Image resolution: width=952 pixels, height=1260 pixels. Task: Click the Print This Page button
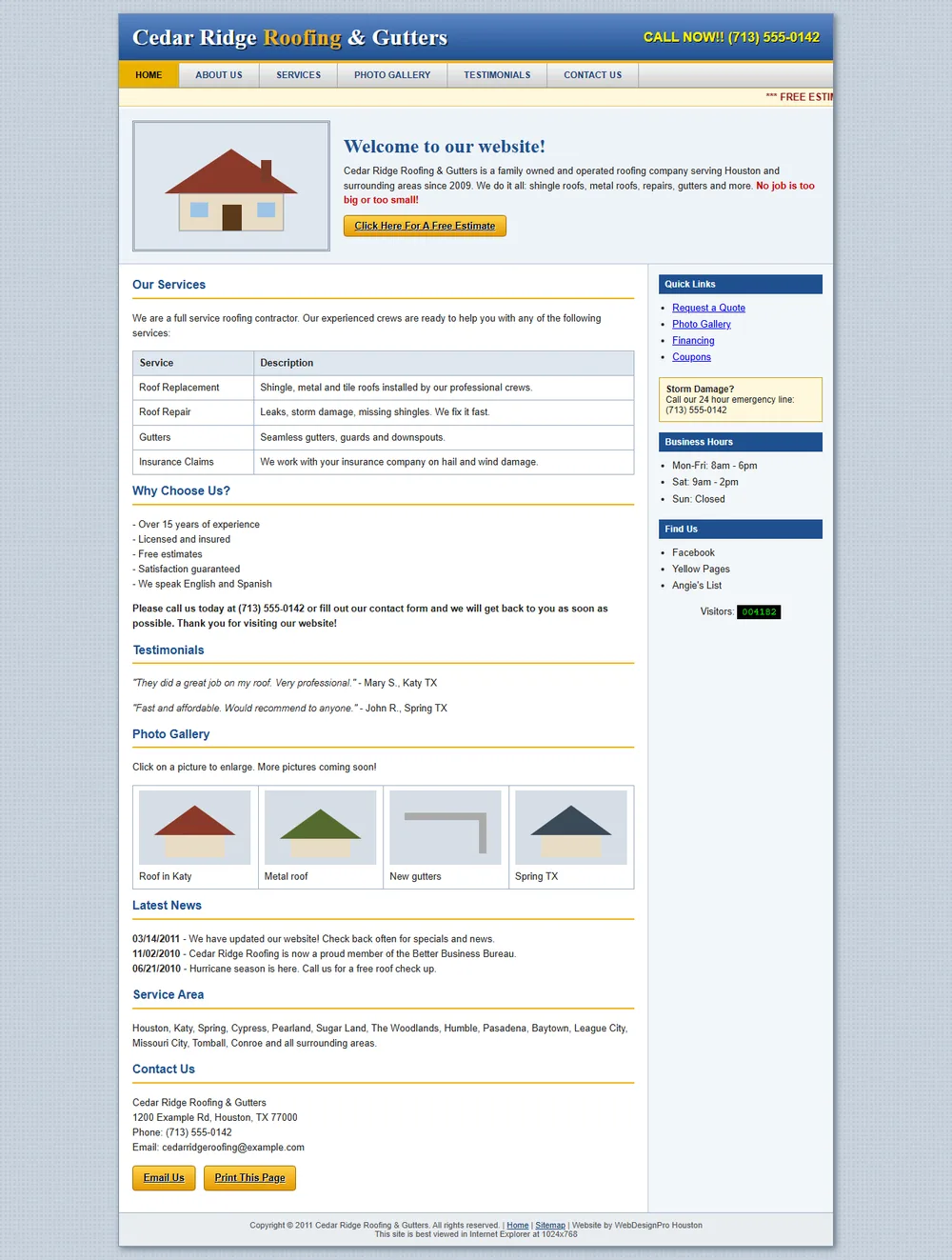point(249,1178)
